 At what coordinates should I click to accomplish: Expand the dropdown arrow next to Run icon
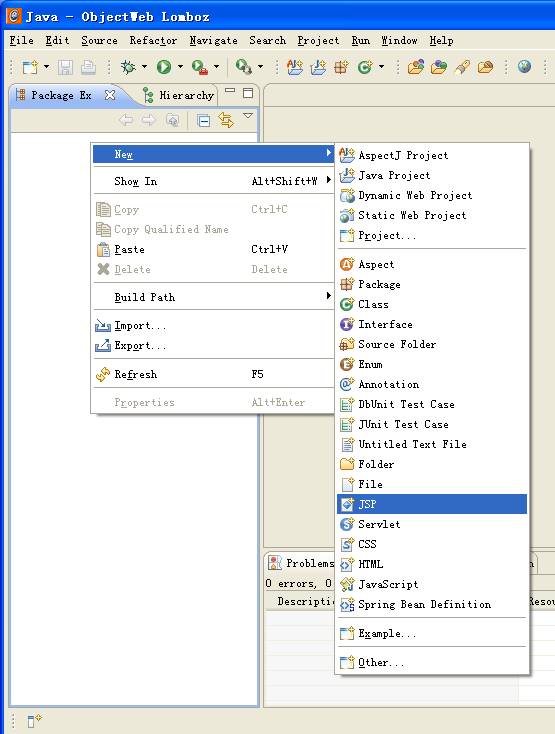[180, 67]
